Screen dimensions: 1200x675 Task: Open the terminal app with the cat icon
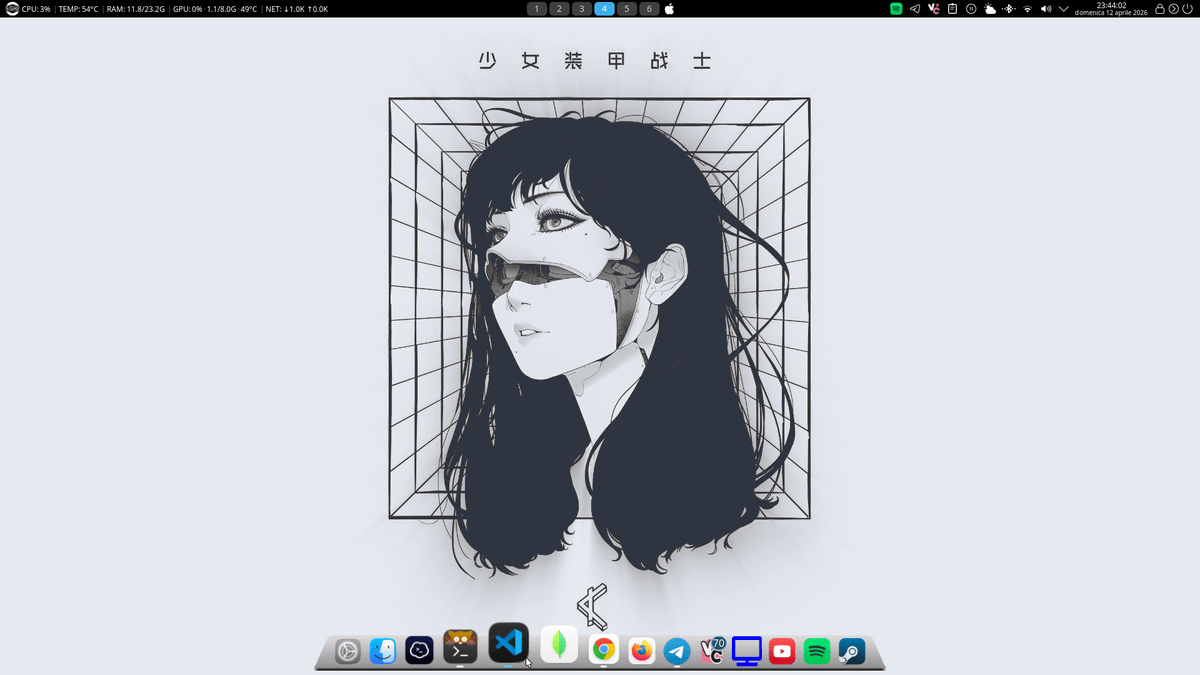point(460,647)
